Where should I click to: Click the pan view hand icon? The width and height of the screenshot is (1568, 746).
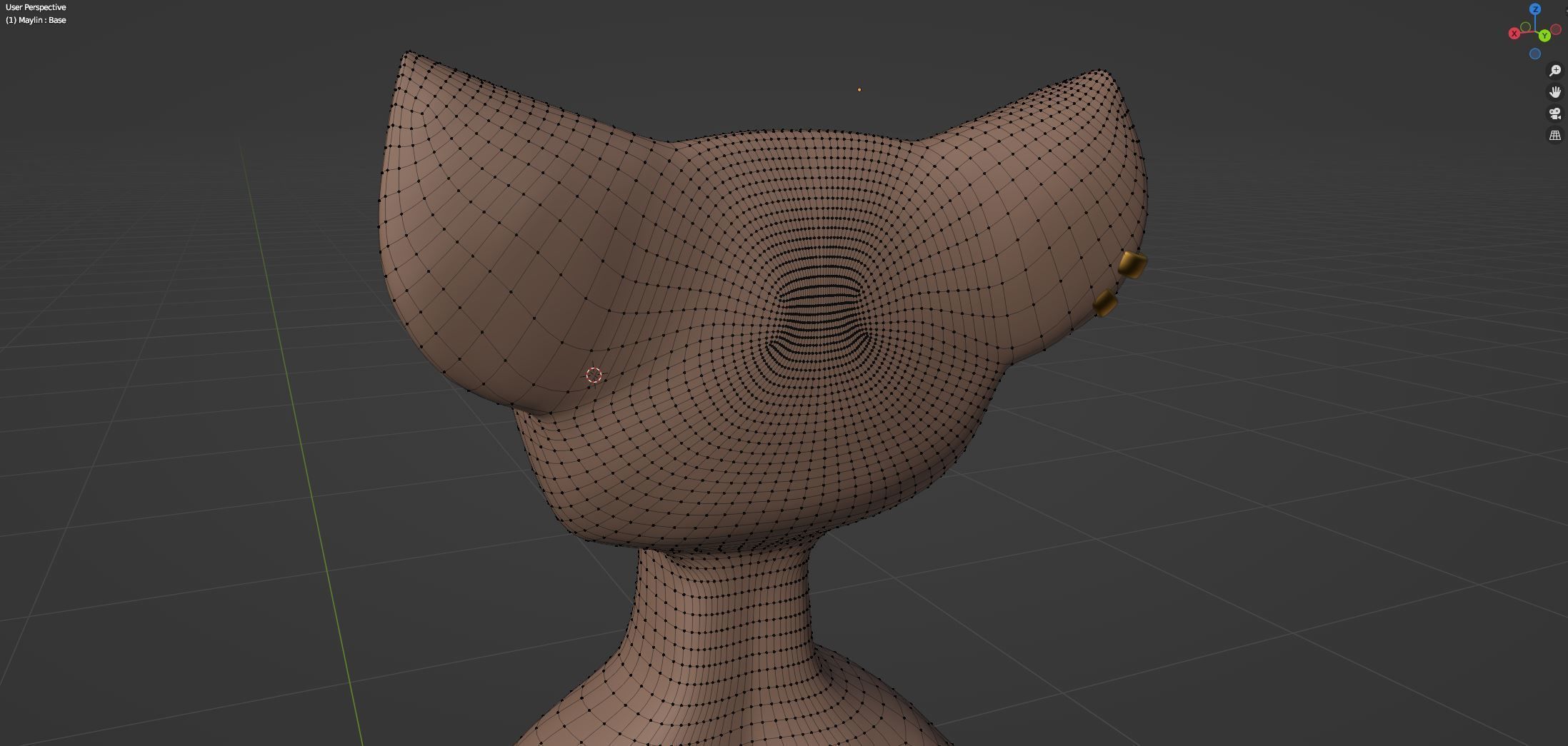(x=1554, y=92)
